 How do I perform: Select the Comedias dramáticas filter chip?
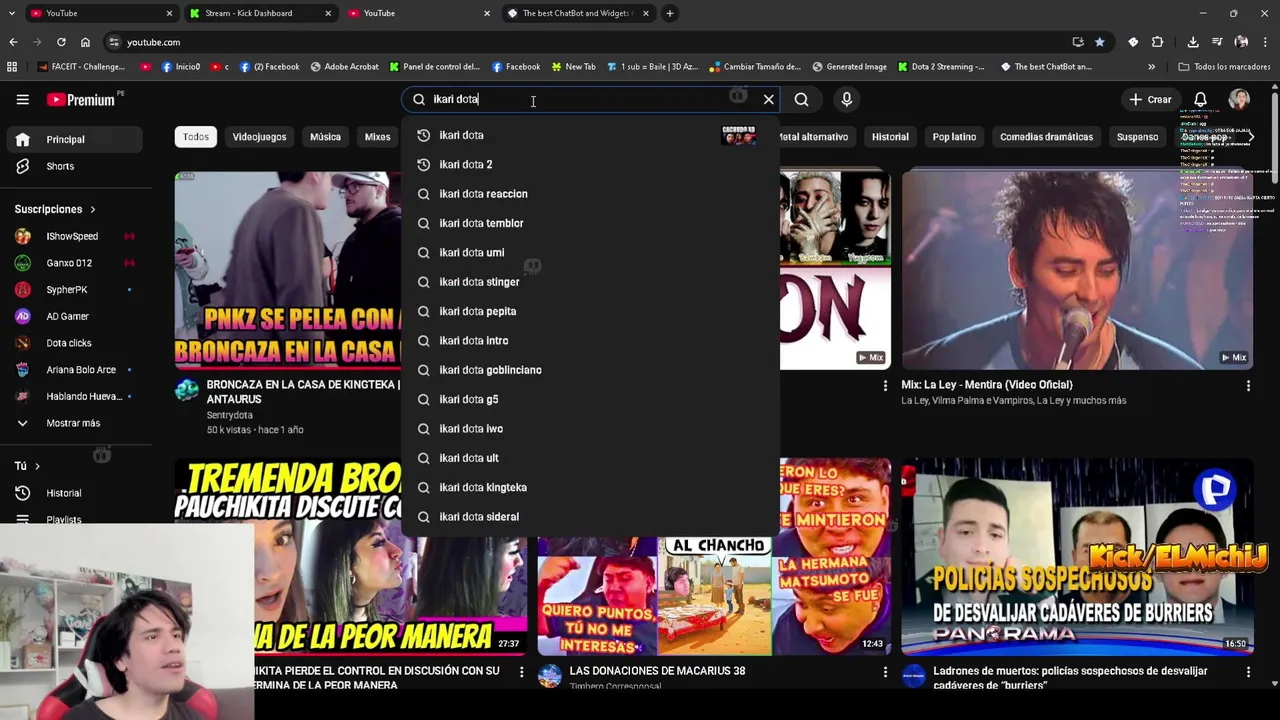pyautogui.click(x=1046, y=137)
